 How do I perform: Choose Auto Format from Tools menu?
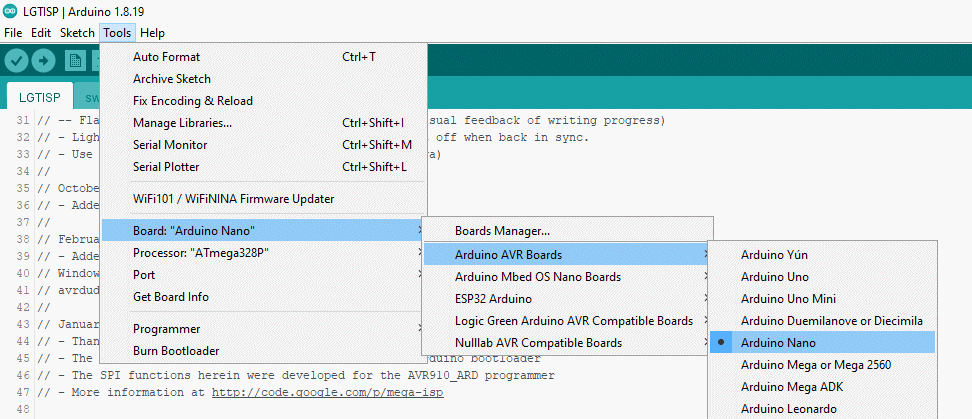tap(263, 57)
